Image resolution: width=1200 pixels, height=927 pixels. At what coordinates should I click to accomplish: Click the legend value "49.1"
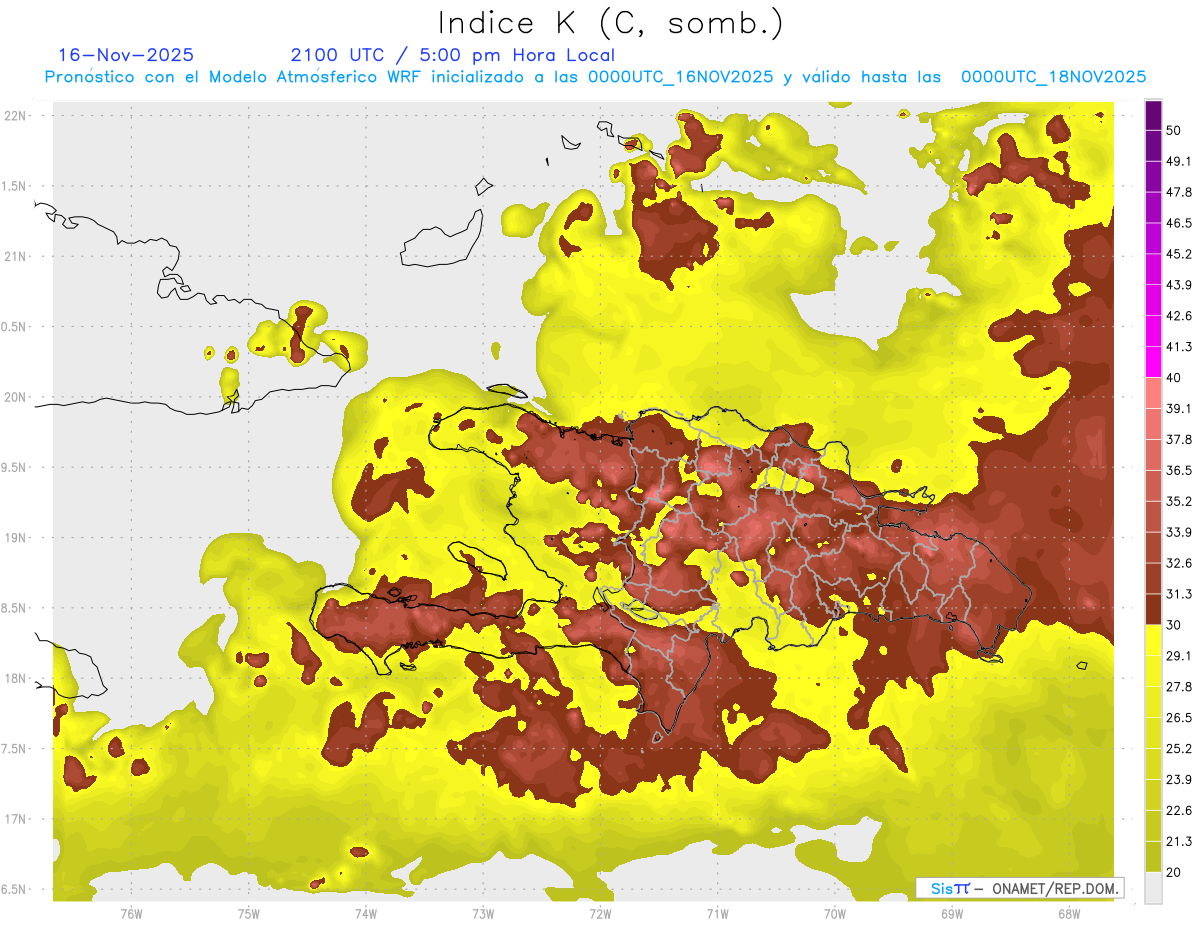click(x=1179, y=161)
